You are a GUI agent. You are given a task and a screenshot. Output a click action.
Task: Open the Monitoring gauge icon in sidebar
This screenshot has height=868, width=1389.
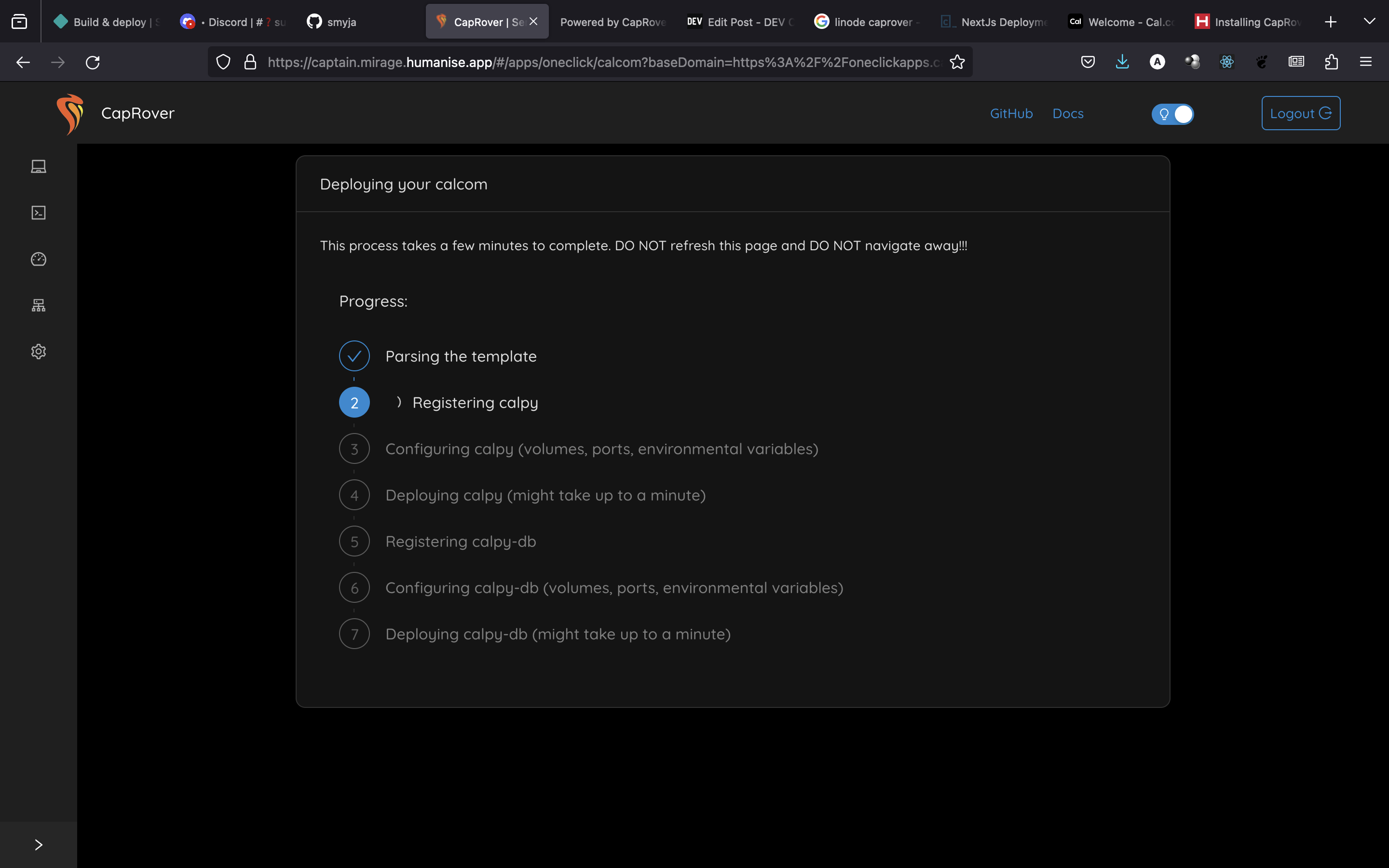[x=39, y=259]
